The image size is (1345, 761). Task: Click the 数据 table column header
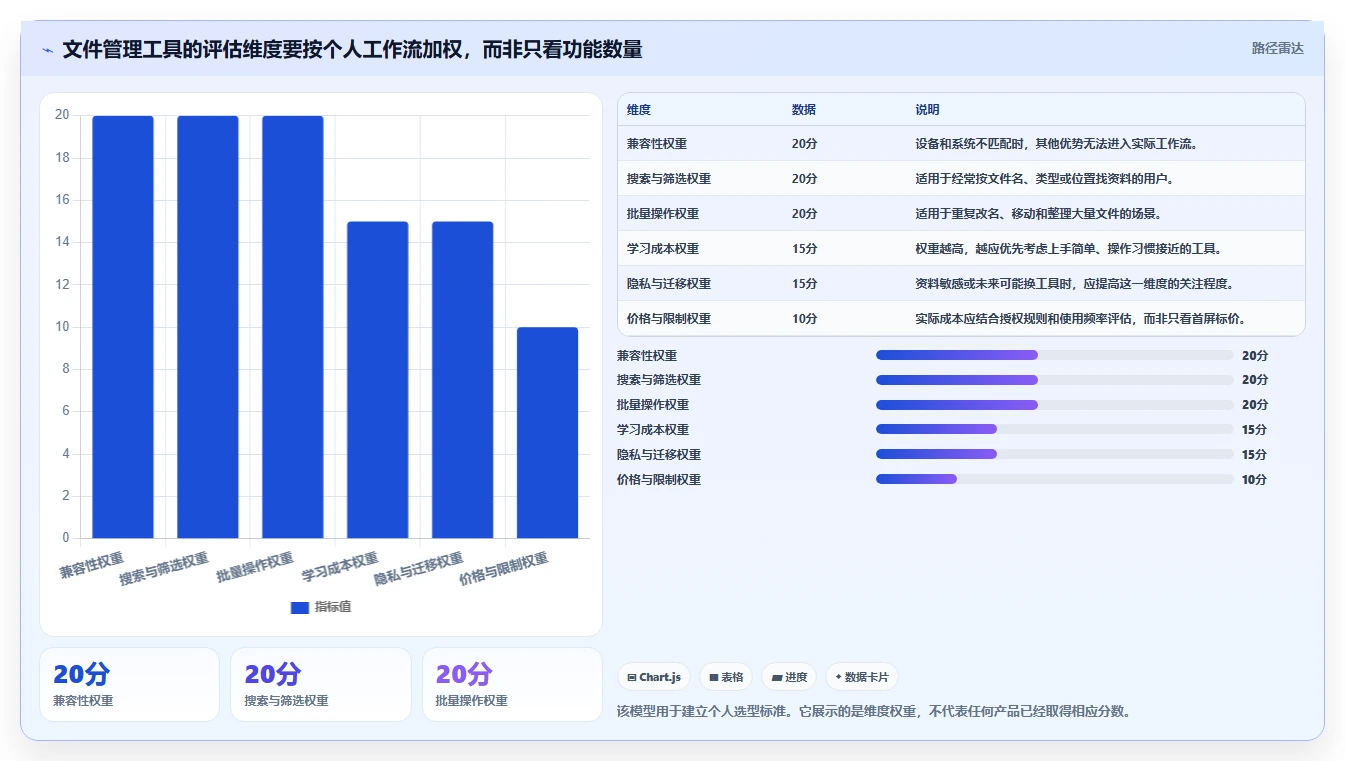coord(804,110)
